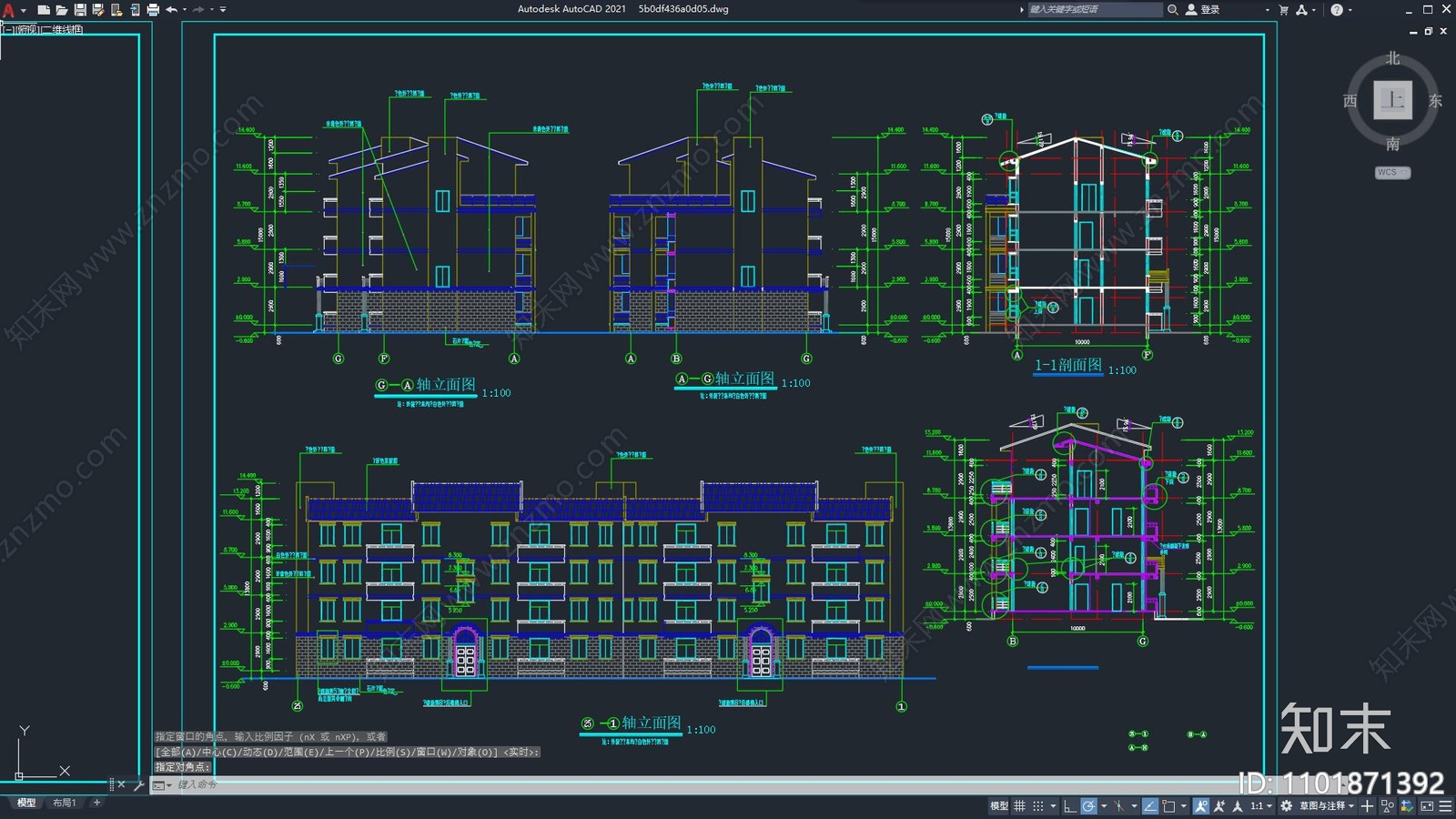Plot the drawing with the printer icon
The image size is (1456, 819).
153,10
